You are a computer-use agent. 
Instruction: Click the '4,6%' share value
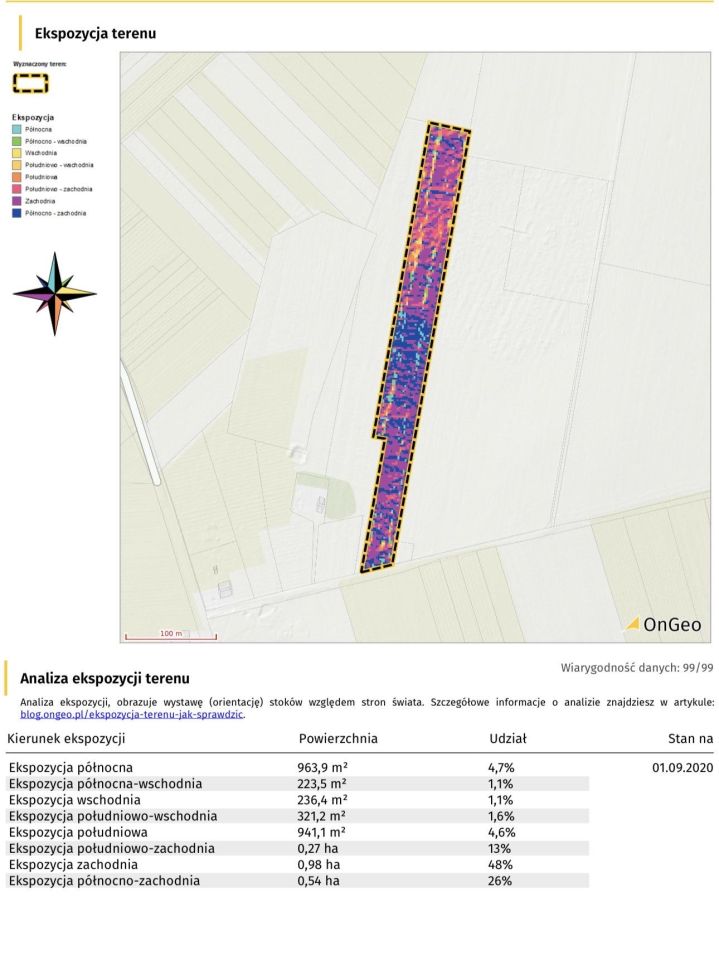[x=502, y=833]
